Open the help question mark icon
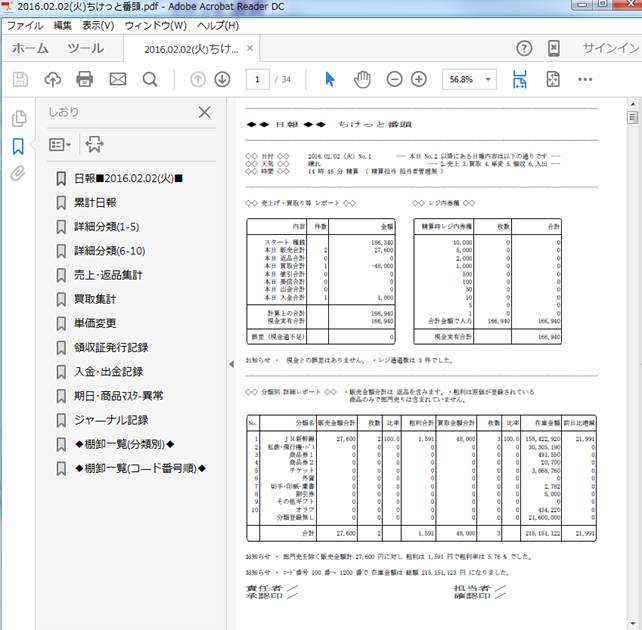Viewport: 642px width, 630px height. pos(524,48)
